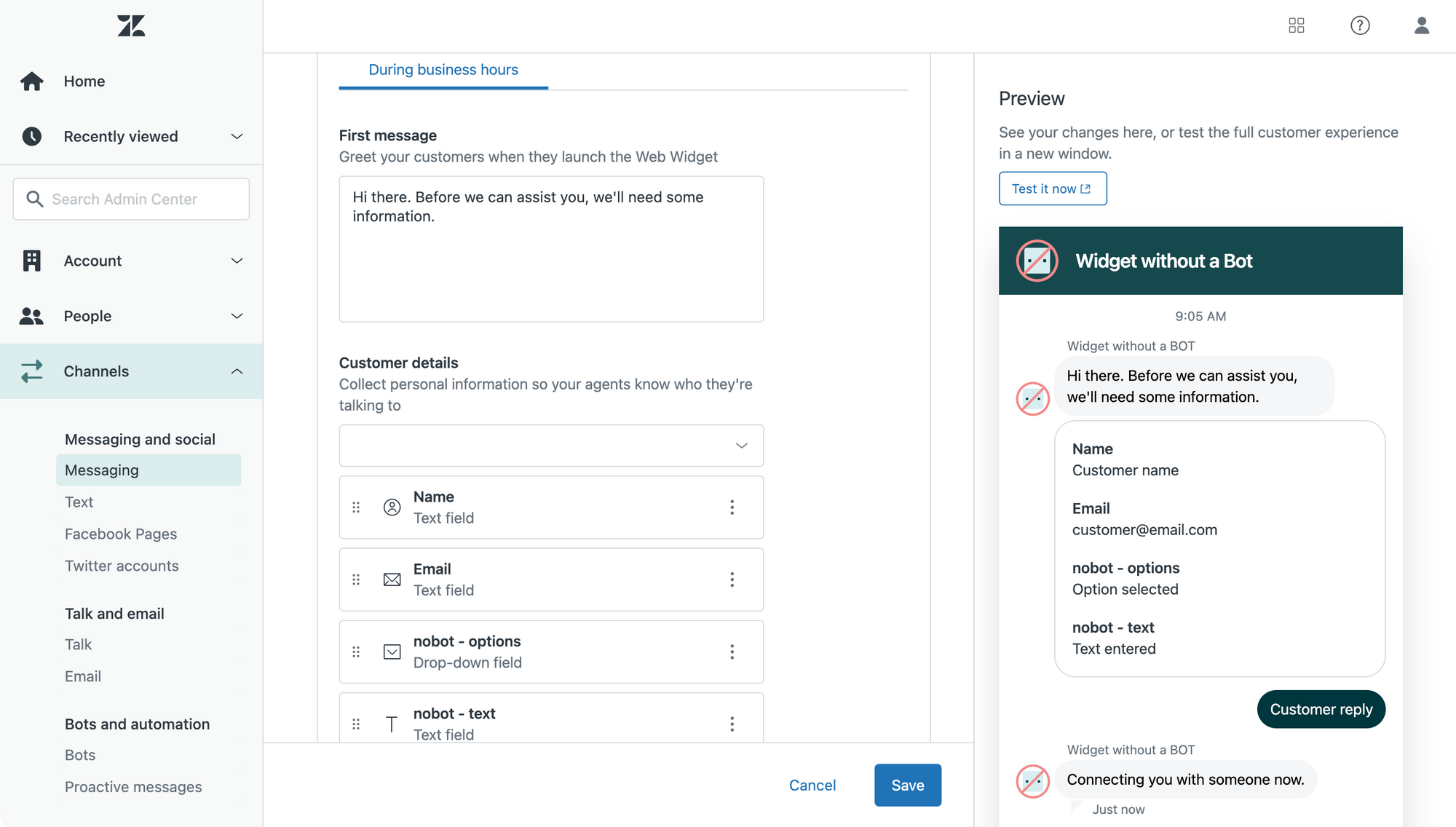Click the Search Admin Center field

[131, 199]
